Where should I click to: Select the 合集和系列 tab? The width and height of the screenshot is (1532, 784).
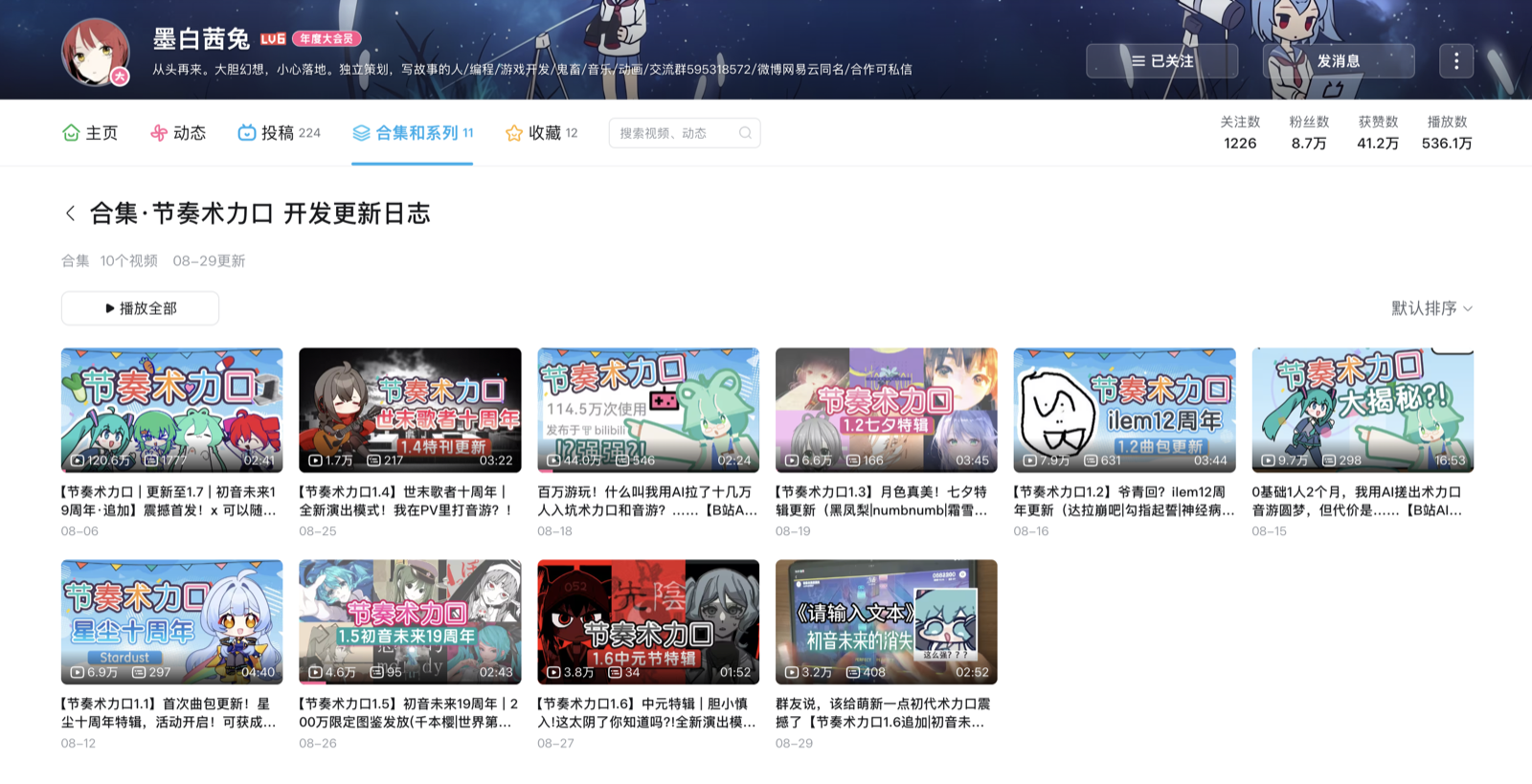click(x=413, y=133)
